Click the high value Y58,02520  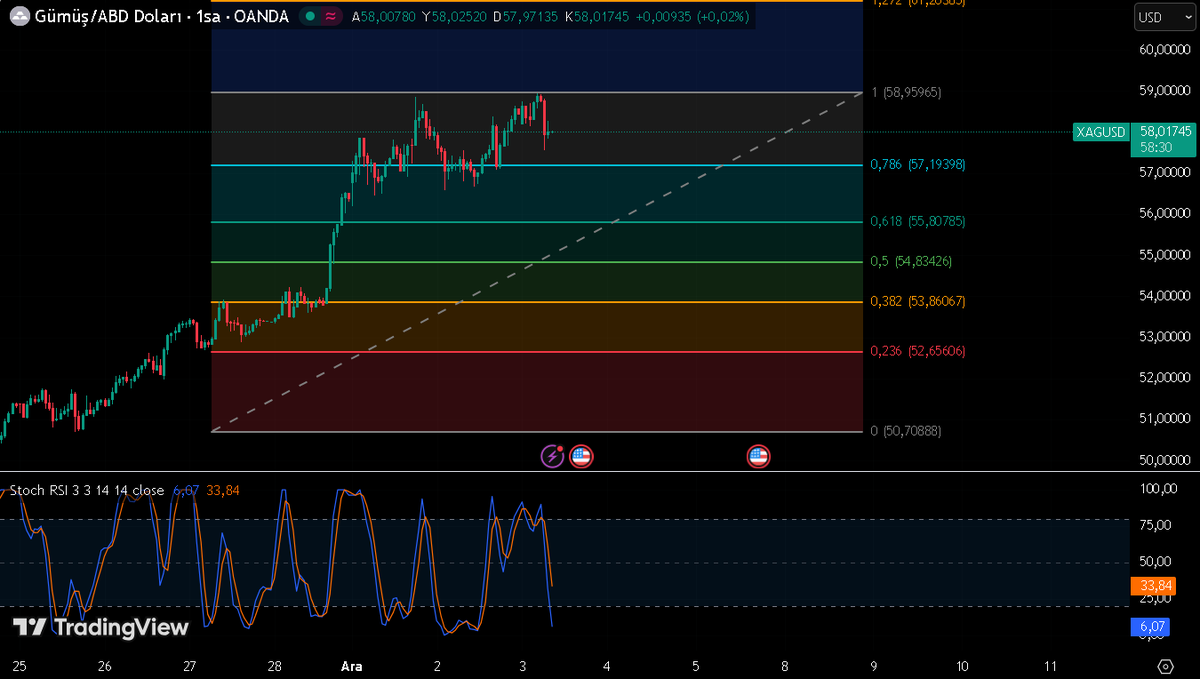click(x=456, y=16)
